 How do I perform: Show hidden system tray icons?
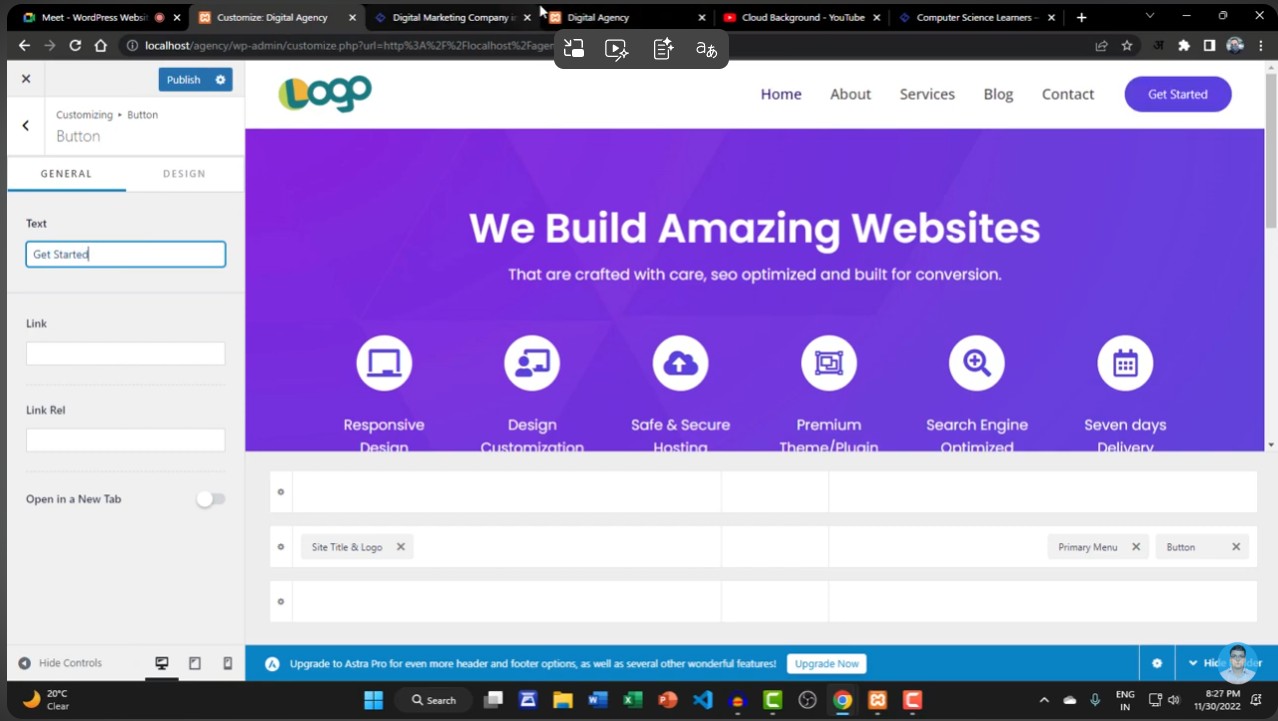point(1044,700)
